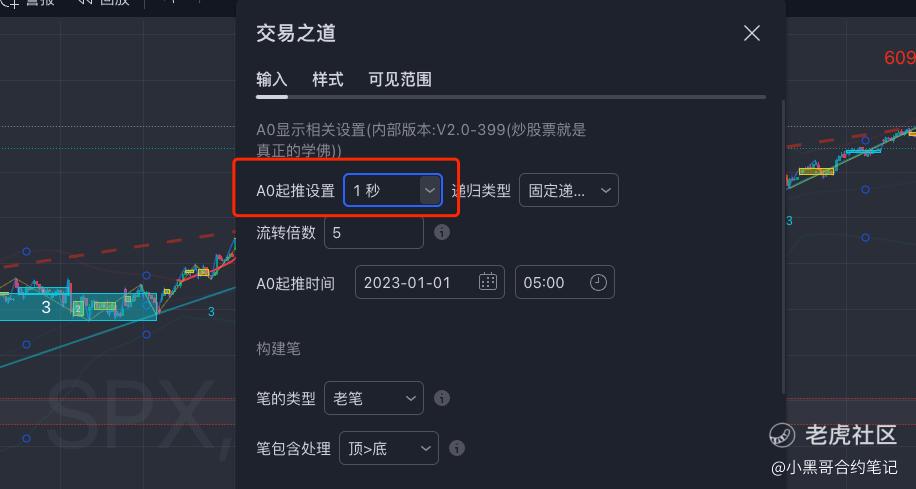Open clock time picker for 05:00

click(598, 283)
